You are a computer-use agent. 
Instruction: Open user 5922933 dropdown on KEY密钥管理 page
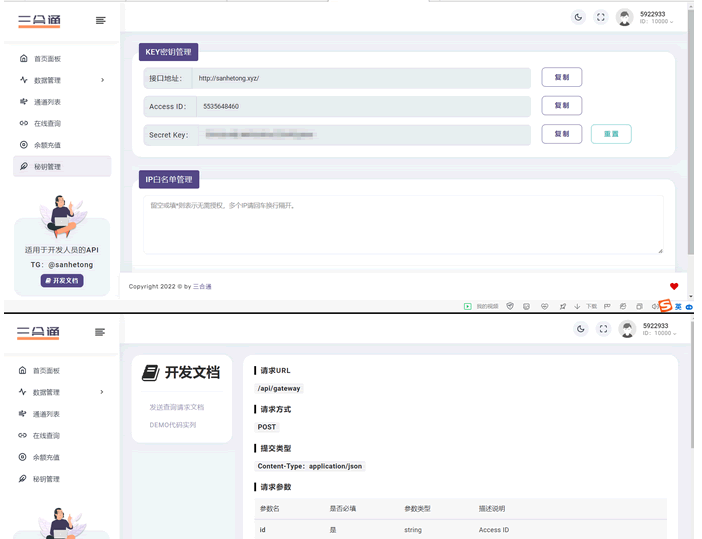656,17
